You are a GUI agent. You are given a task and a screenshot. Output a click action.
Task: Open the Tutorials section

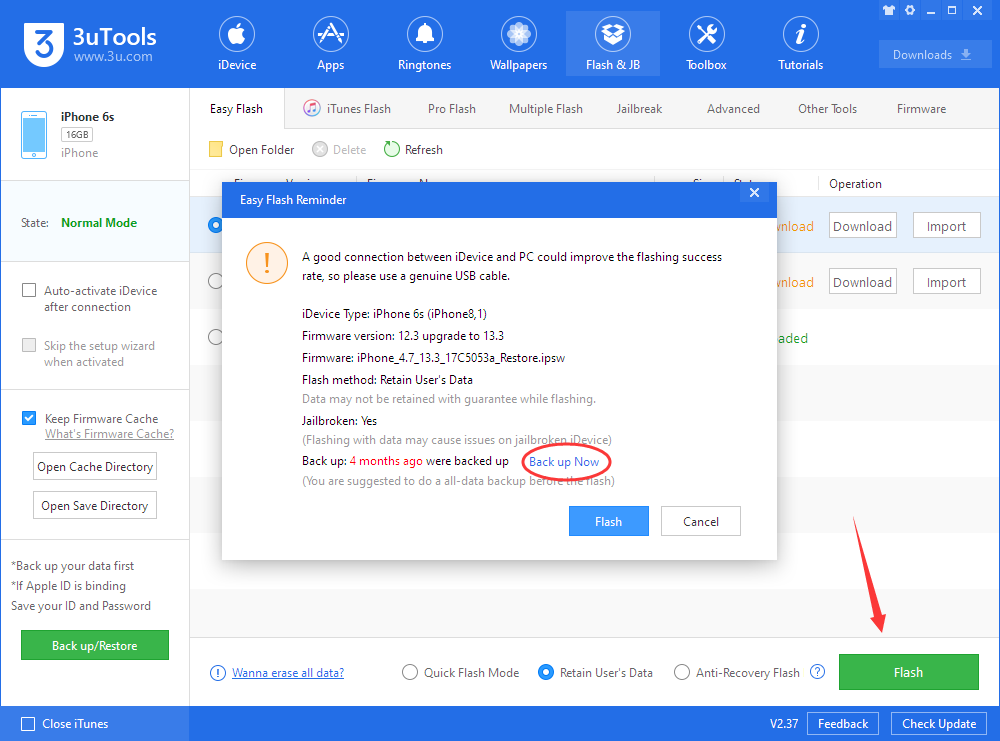(x=800, y=44)
